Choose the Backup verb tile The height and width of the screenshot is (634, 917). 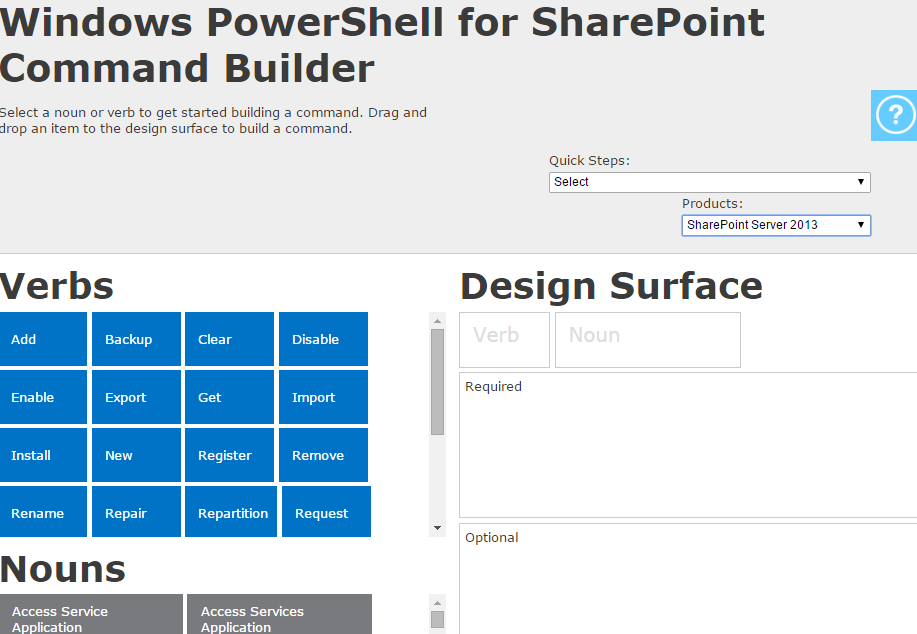tap(136, 339)
